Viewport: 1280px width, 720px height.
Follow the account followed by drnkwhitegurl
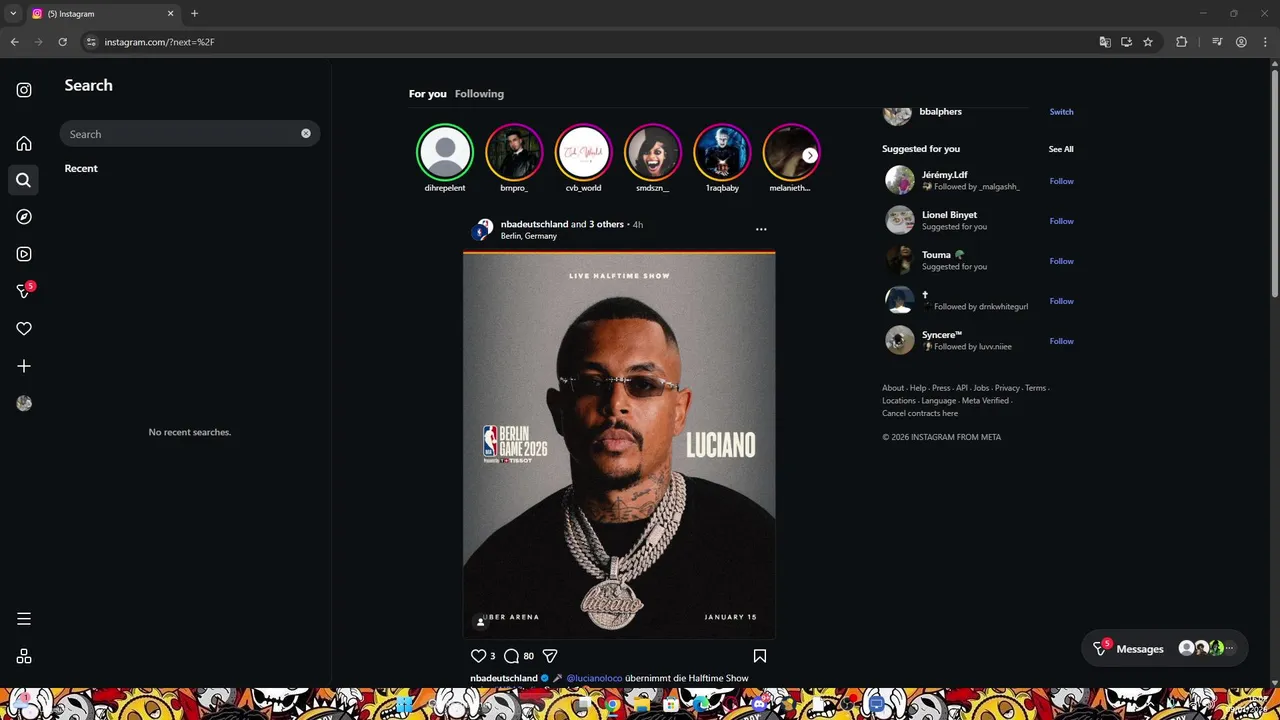coord(1061,301)
